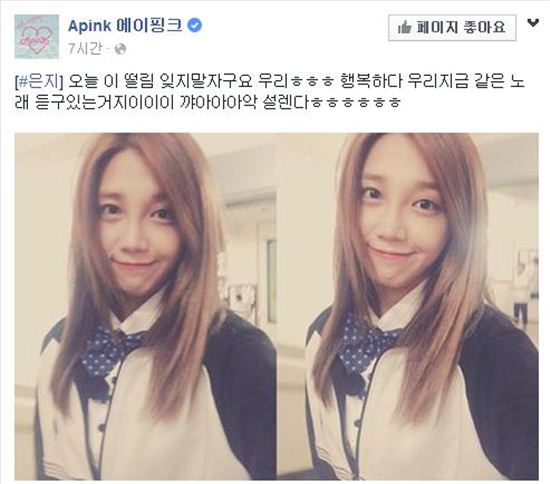Click the word 좋아요 inside the like button
This screenshot has height=484, width=550.
coord(484,27)
